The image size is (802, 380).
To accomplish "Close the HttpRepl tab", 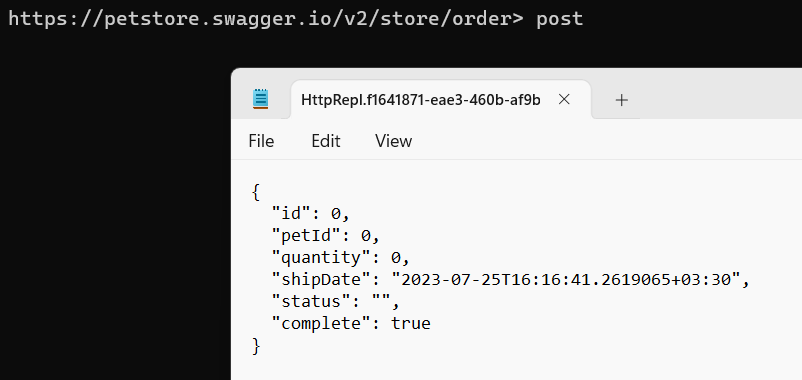I will click(x=564, y=99).
